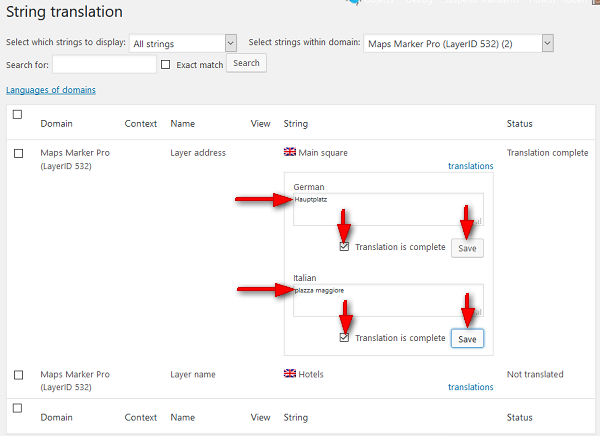
Task: Open the 'Languages of domains' link
Action: pos(51,90)
